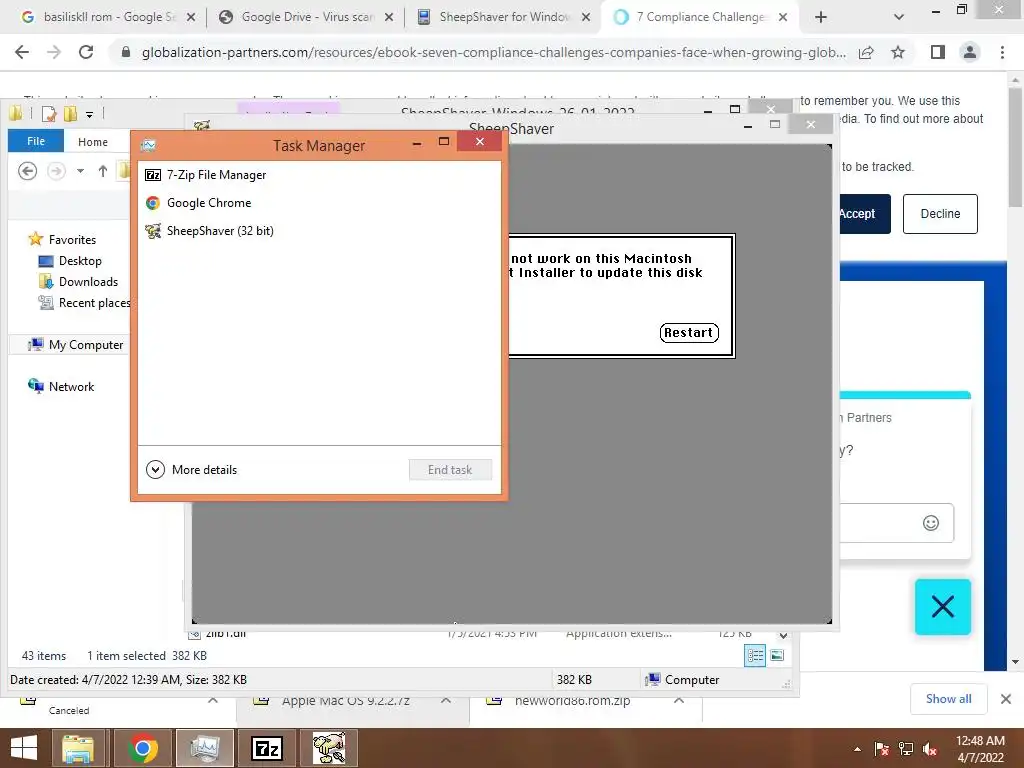
Task: Open a new Chrome tab
Action: (821, 18)
